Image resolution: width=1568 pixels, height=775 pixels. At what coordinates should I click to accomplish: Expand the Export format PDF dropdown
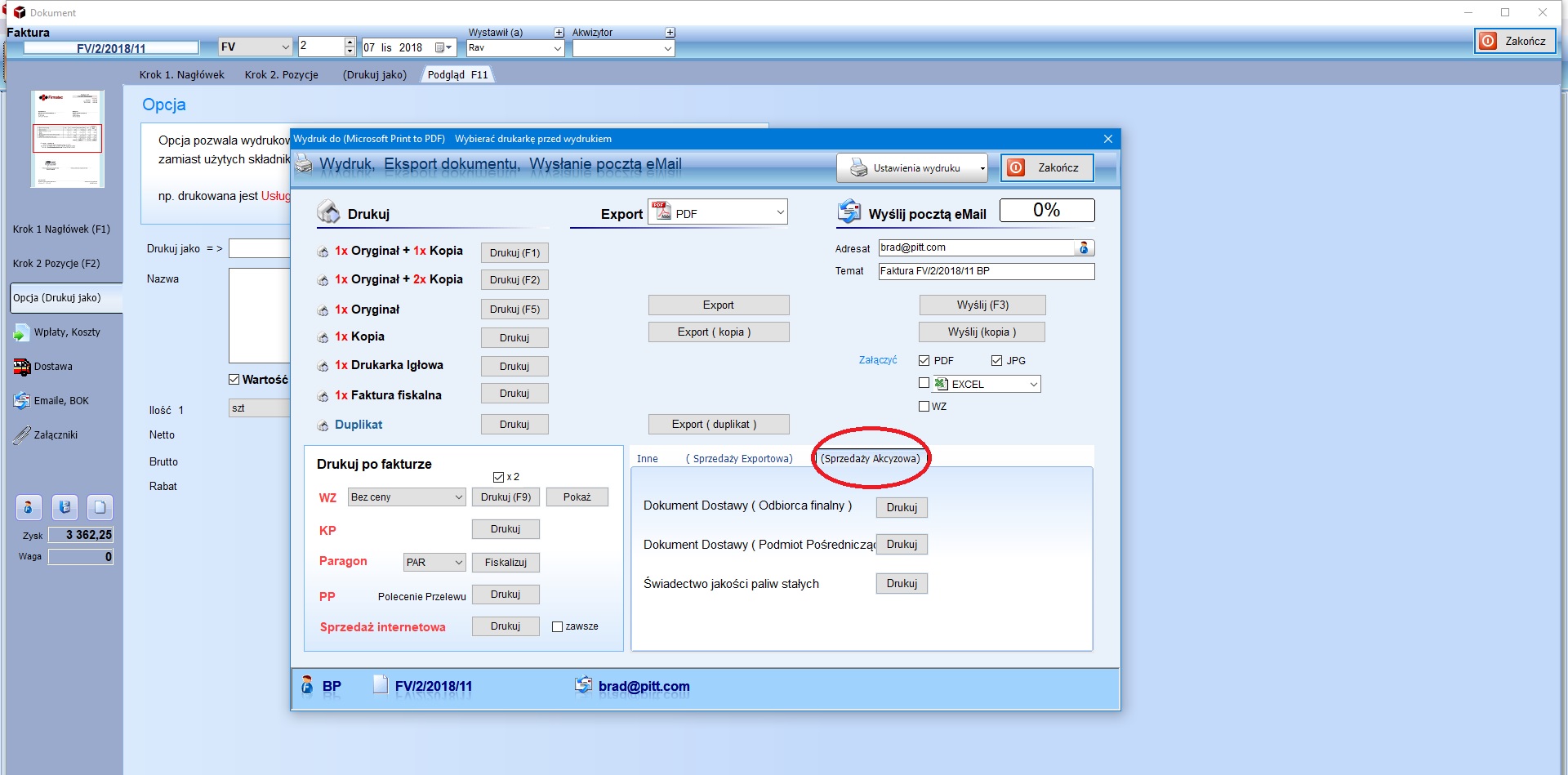780,213
